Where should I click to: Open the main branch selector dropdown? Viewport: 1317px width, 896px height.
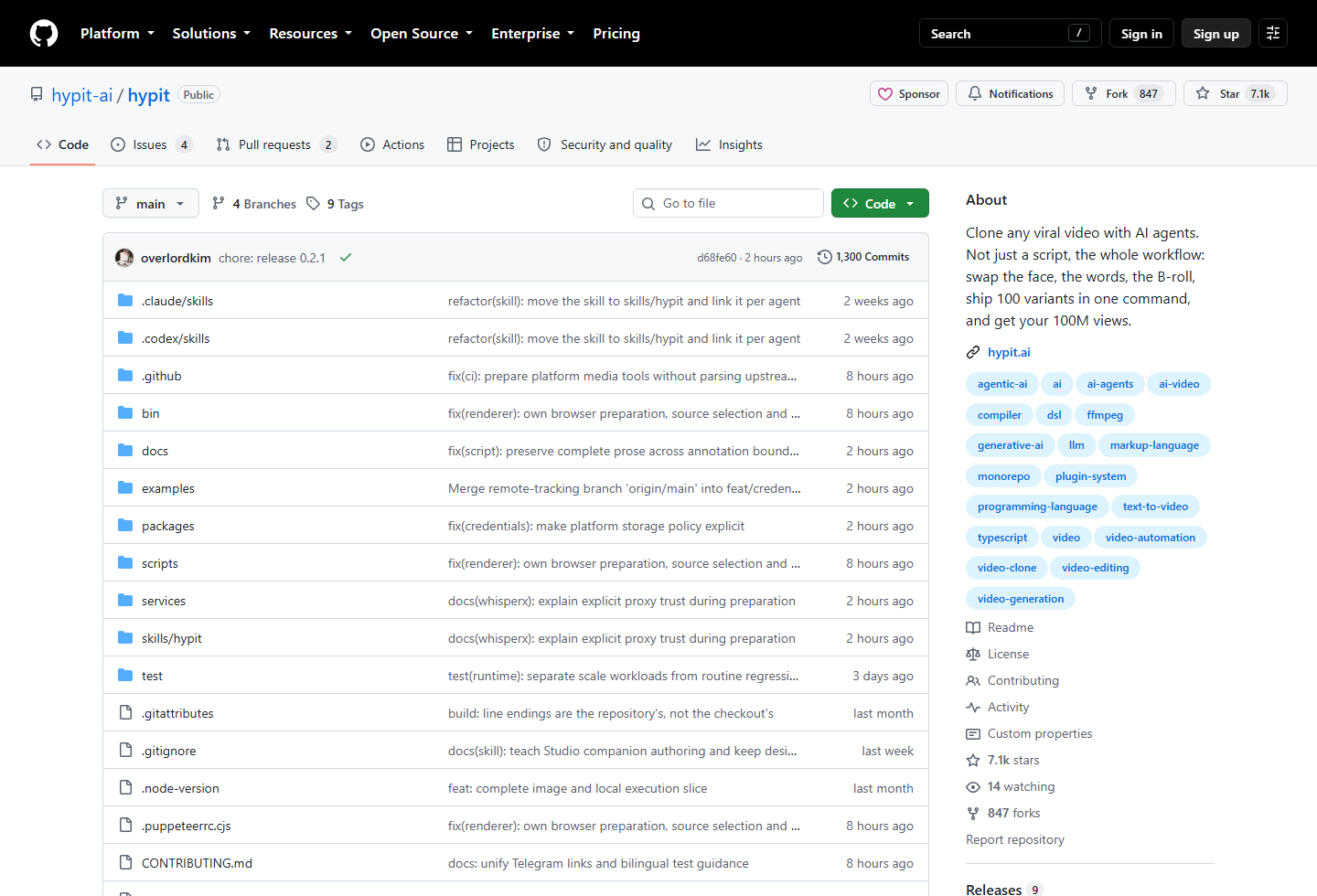pyautogui.click(x=151, y=203)
